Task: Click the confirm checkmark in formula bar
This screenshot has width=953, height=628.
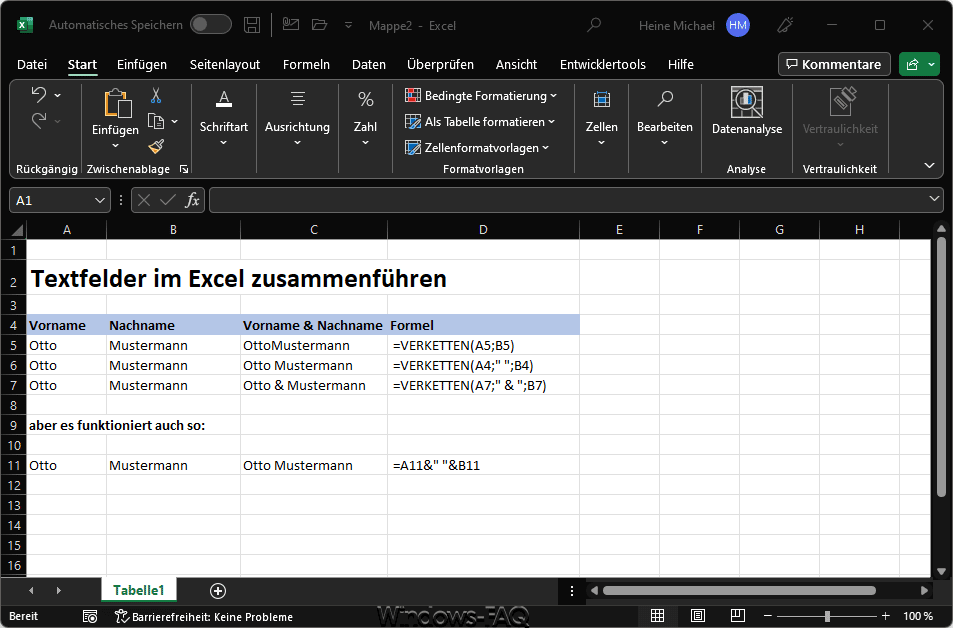Action: (168, 200)
